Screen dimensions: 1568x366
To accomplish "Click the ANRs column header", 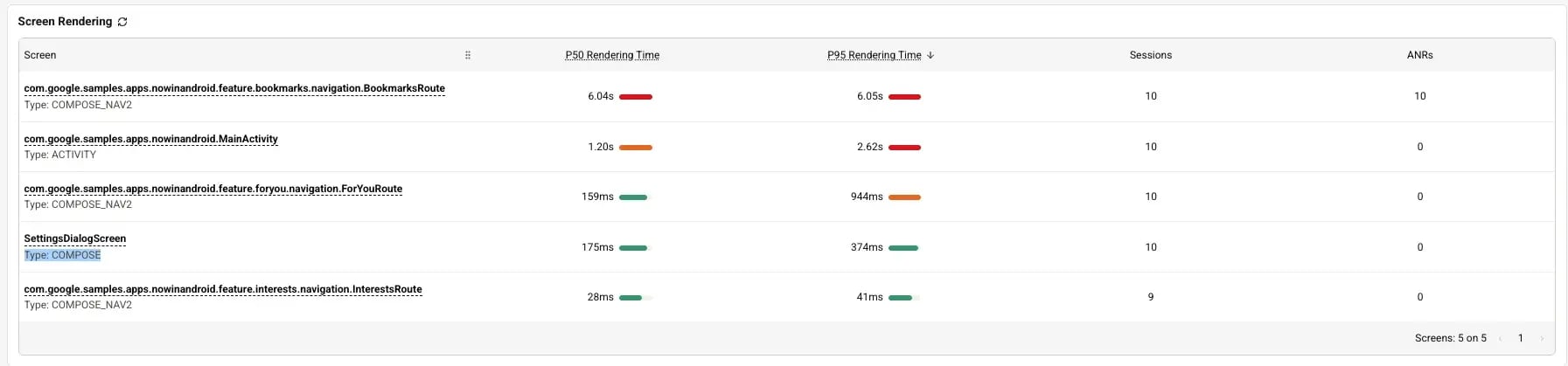I will click(1420, 55).
